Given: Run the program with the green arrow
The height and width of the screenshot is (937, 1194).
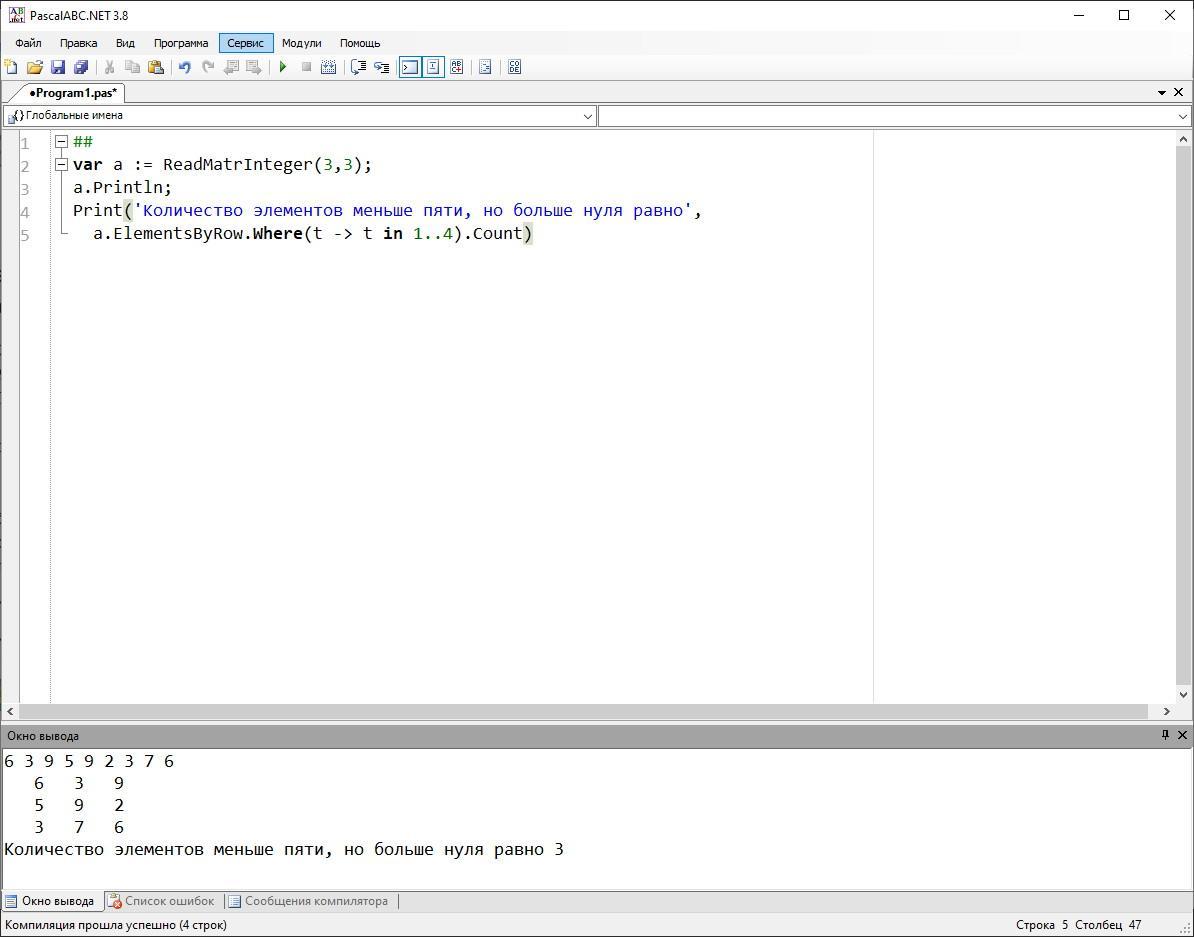Looking at the screenshot, I should click(x=283, y=67).
